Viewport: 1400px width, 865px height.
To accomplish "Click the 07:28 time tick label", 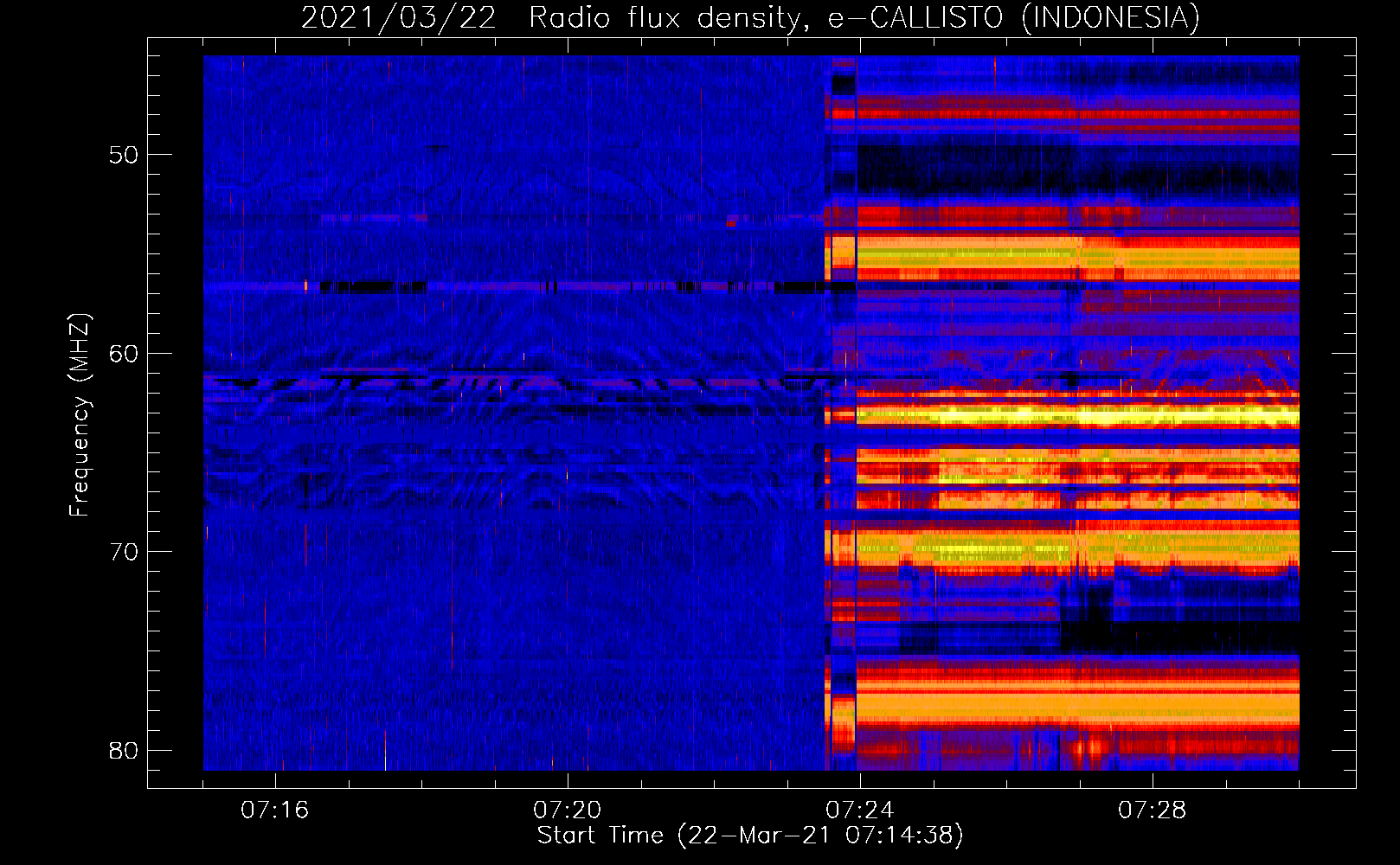I will (x=1153, y=810).
